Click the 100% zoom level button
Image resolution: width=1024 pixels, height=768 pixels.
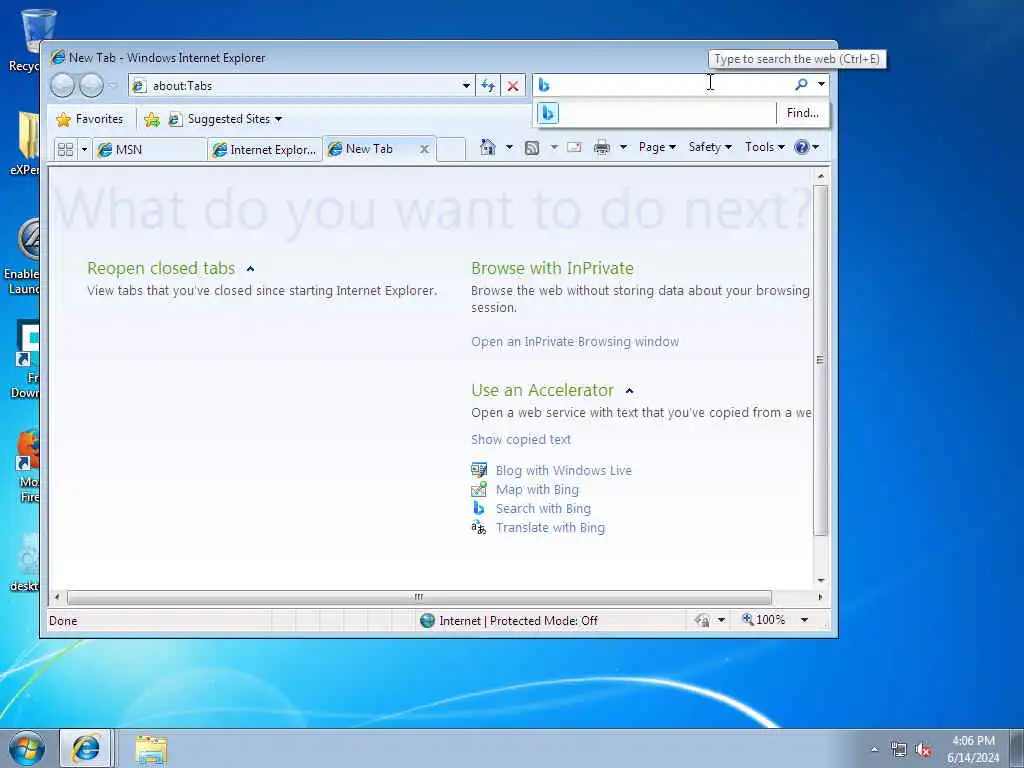click(763, 619)
